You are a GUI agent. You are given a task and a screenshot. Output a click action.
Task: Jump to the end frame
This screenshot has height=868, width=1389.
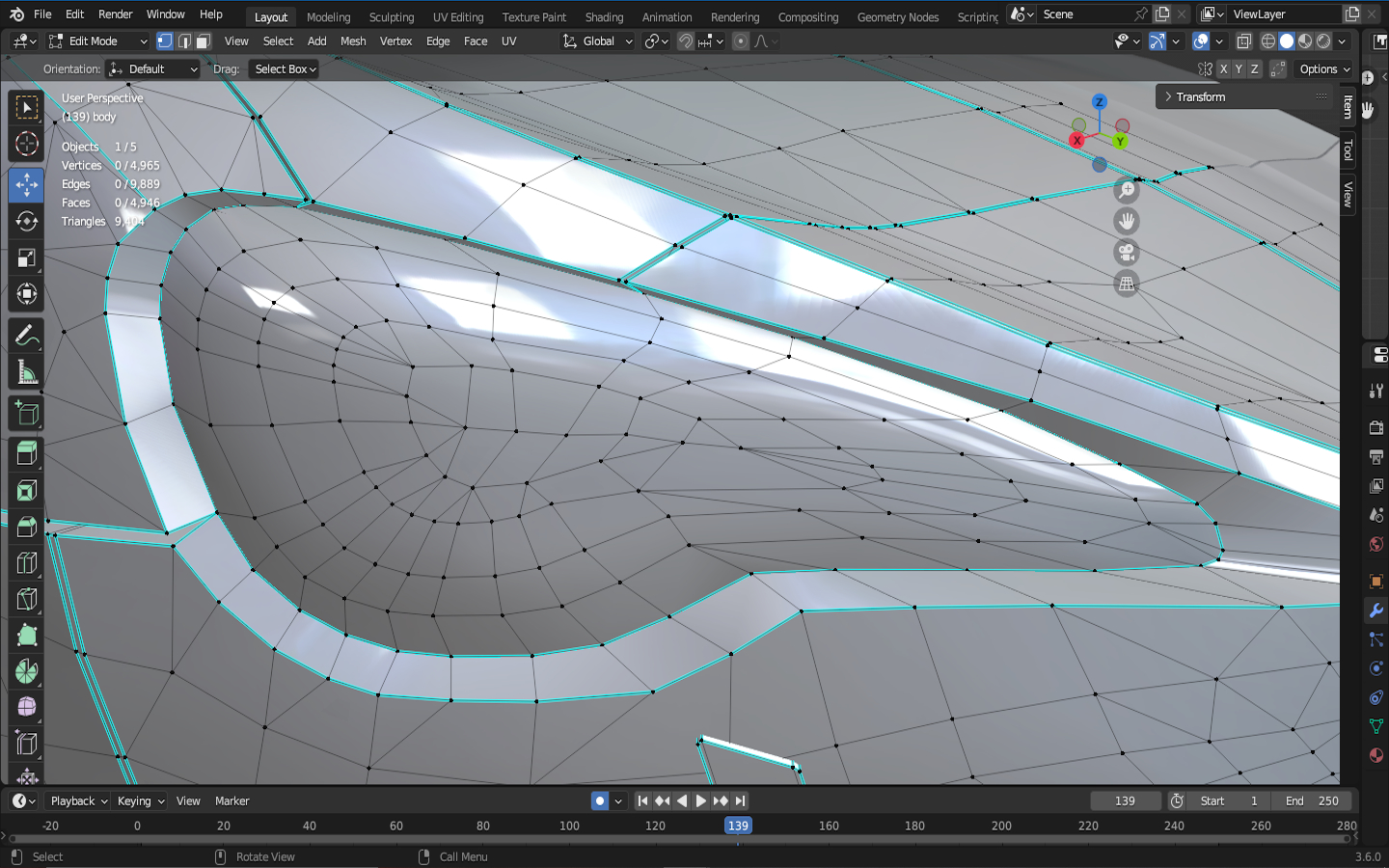(740, 800)
